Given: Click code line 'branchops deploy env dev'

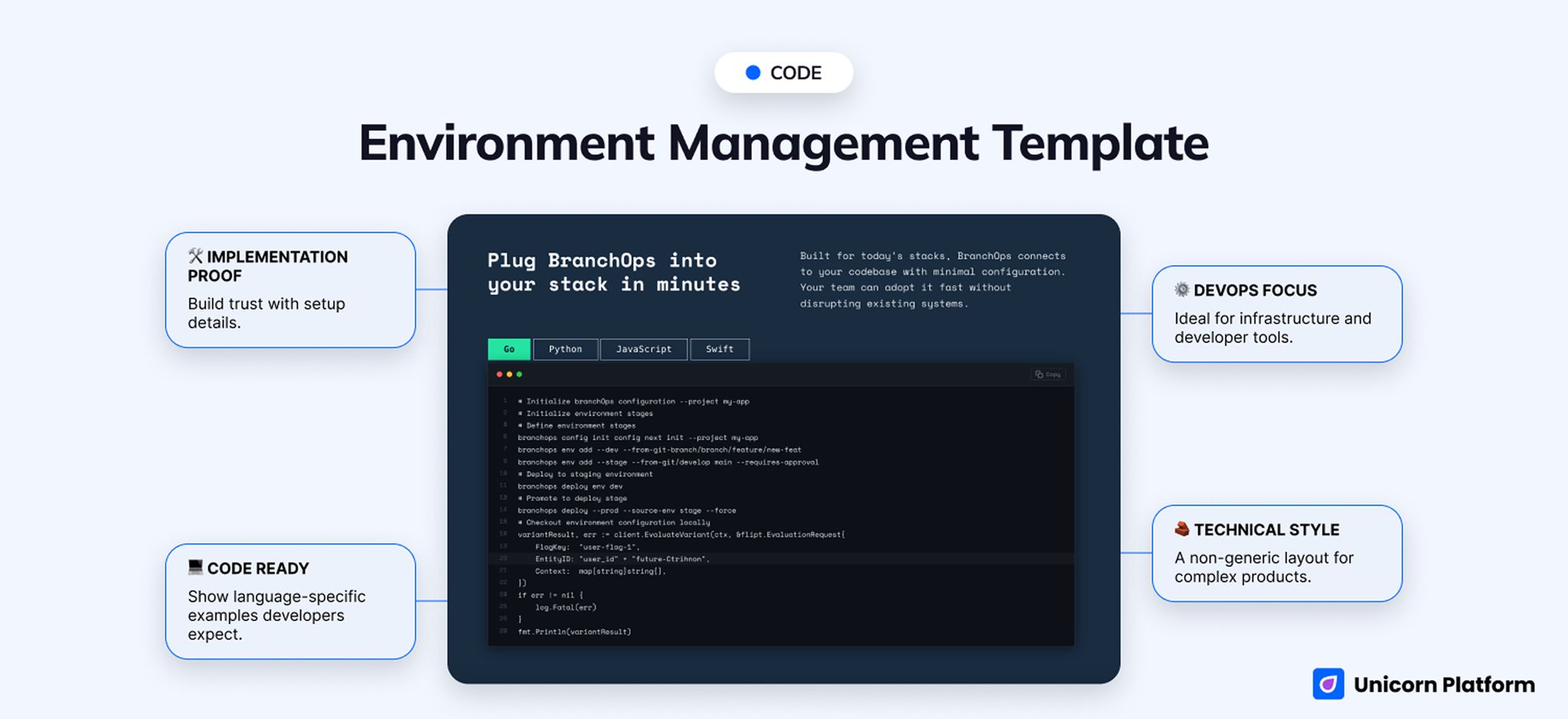Looking at the screenshot, I should 570,486.
